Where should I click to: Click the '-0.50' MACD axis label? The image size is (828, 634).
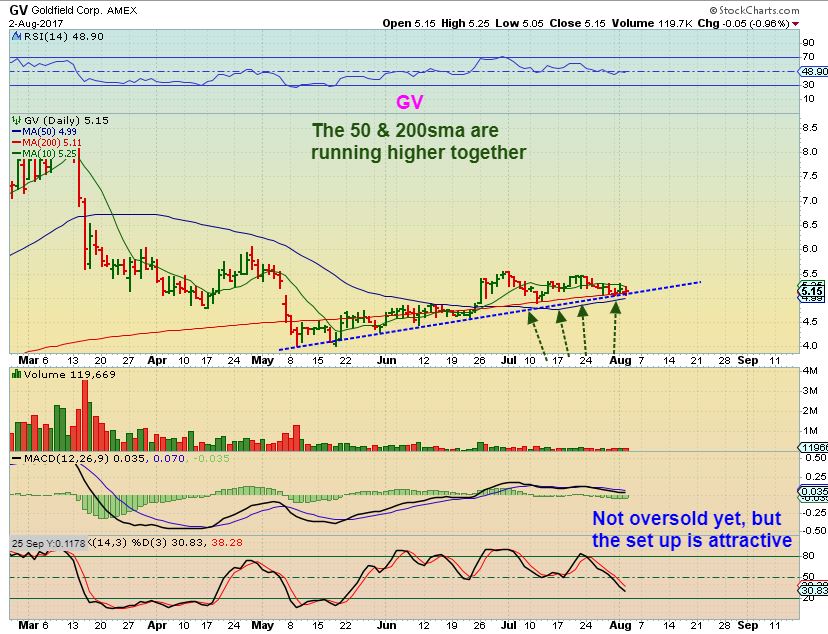814,531
